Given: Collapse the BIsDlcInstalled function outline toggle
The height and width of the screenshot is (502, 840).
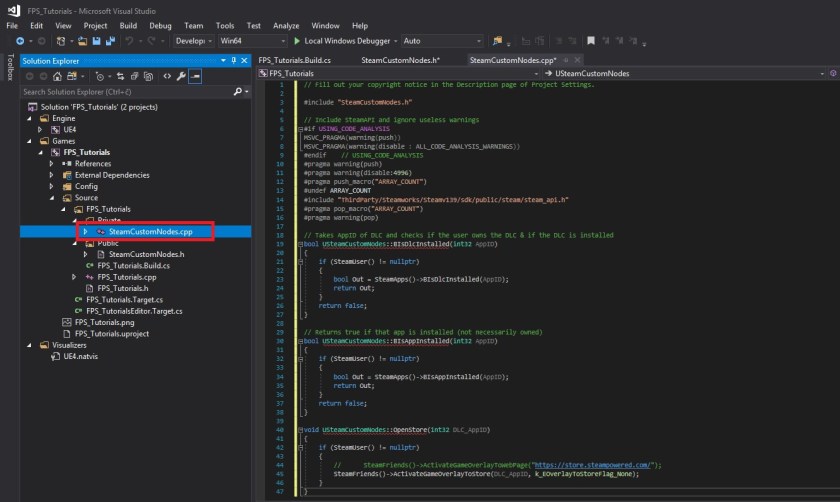Looking at the screenshot, I should pos(301,244).
